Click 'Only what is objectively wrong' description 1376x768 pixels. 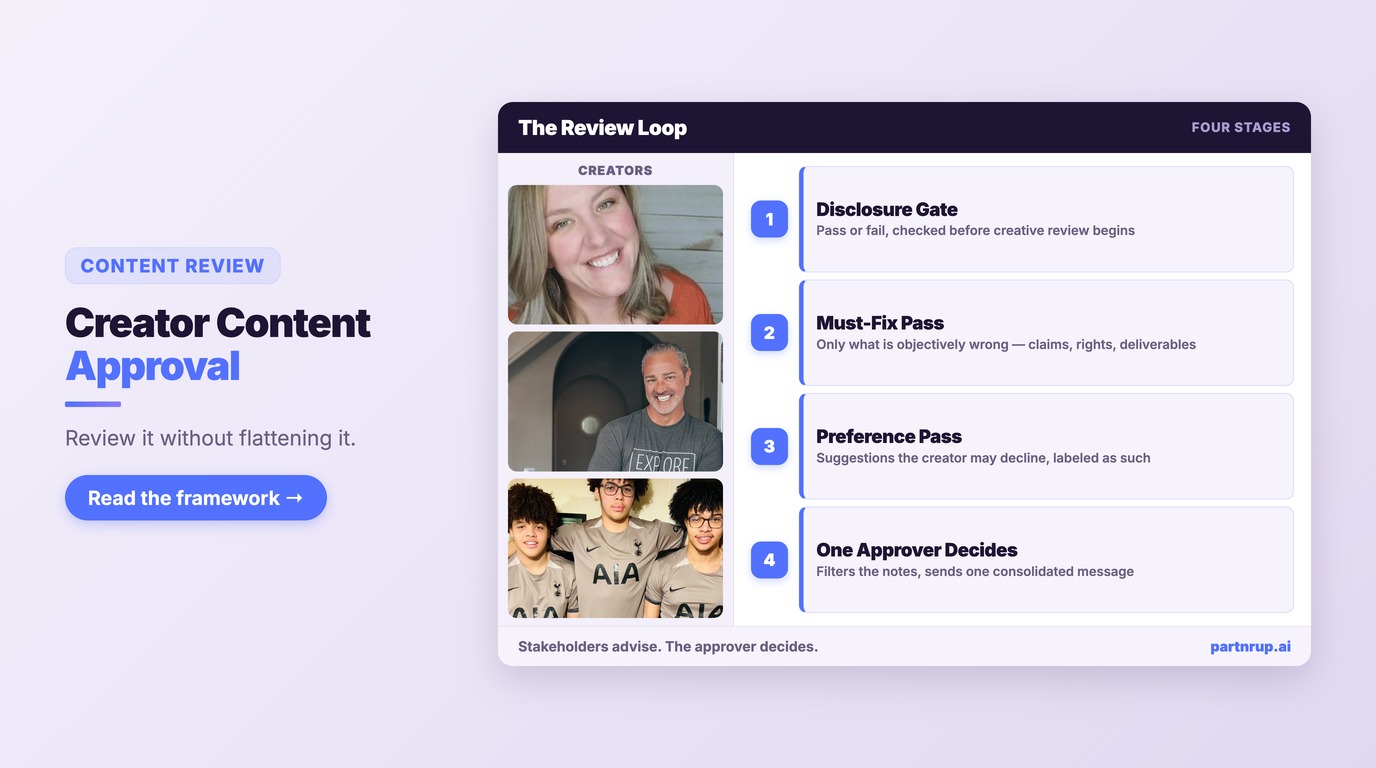1006,345
